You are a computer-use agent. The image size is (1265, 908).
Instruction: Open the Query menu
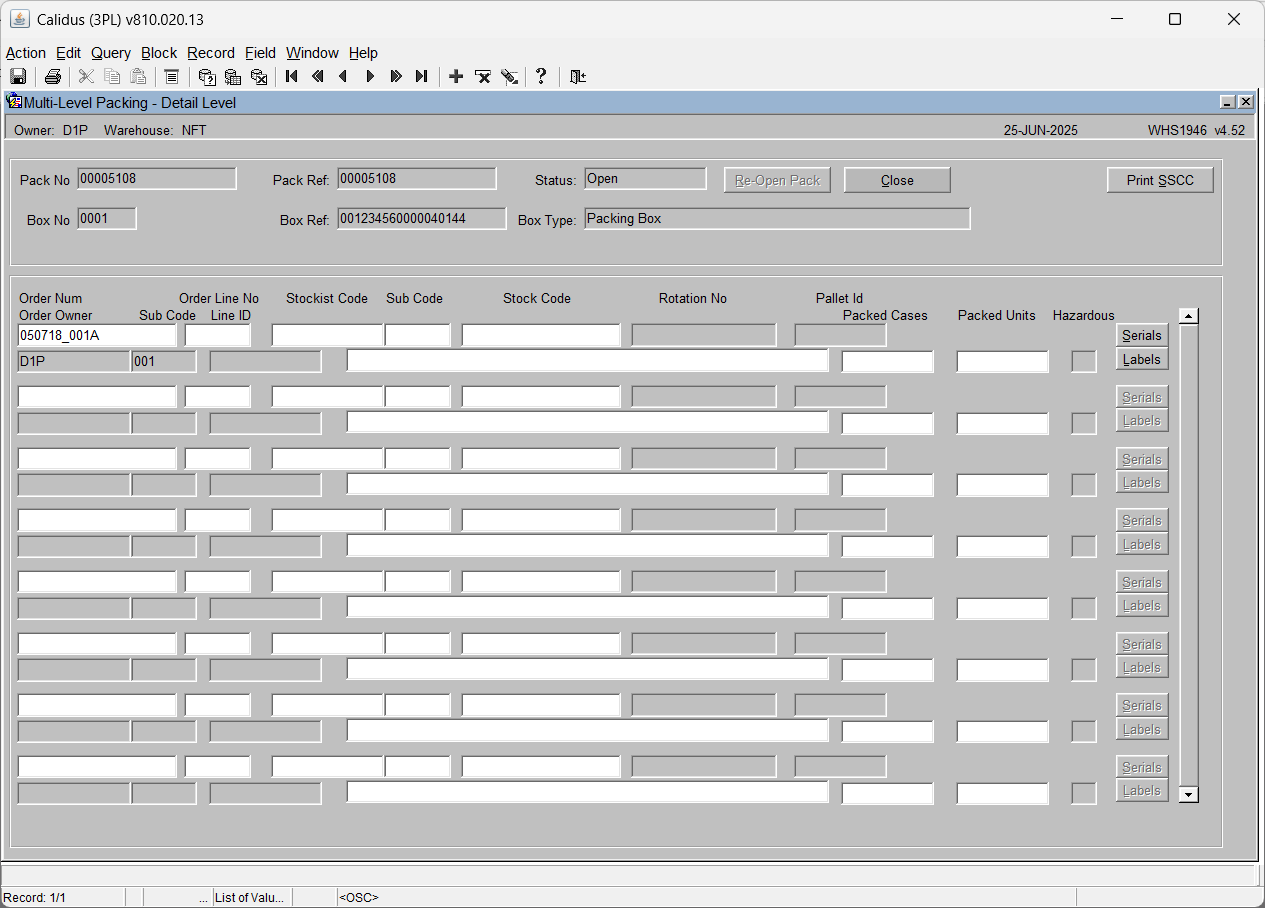click(111, 53)
